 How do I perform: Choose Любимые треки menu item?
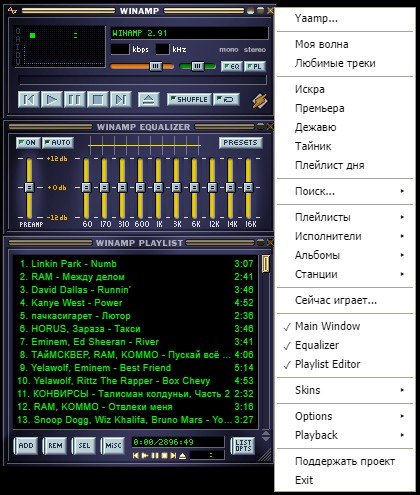(x=345, y=63)
